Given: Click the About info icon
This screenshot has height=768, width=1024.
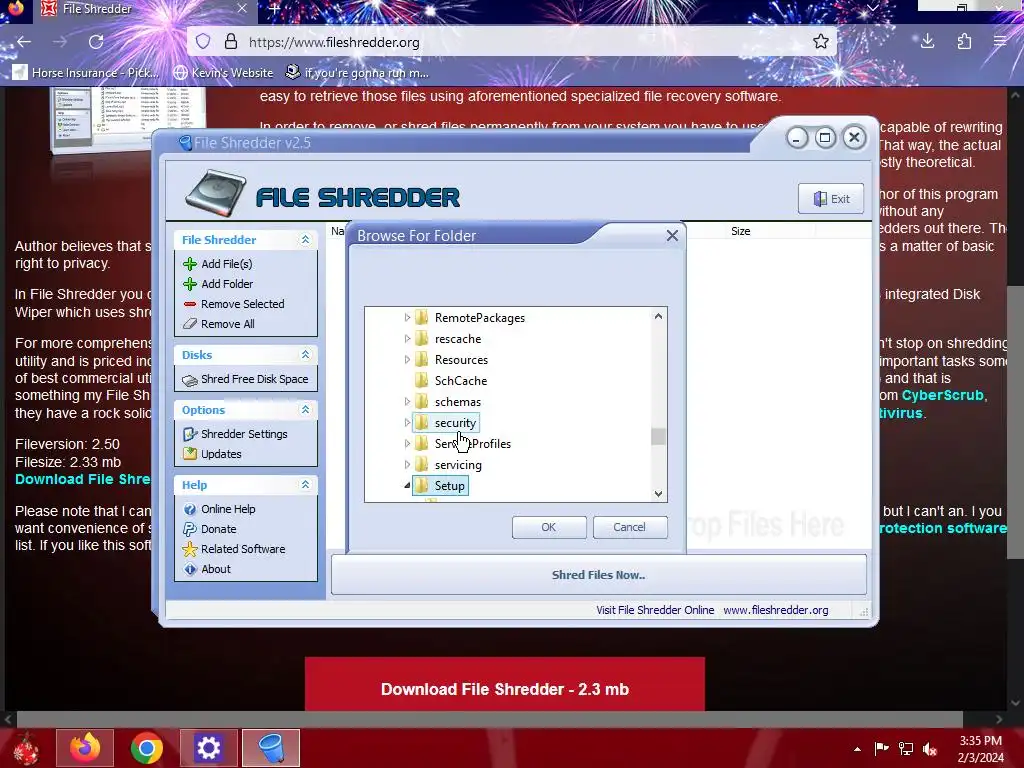Looking at the screenshot, I should click(190, 569).
